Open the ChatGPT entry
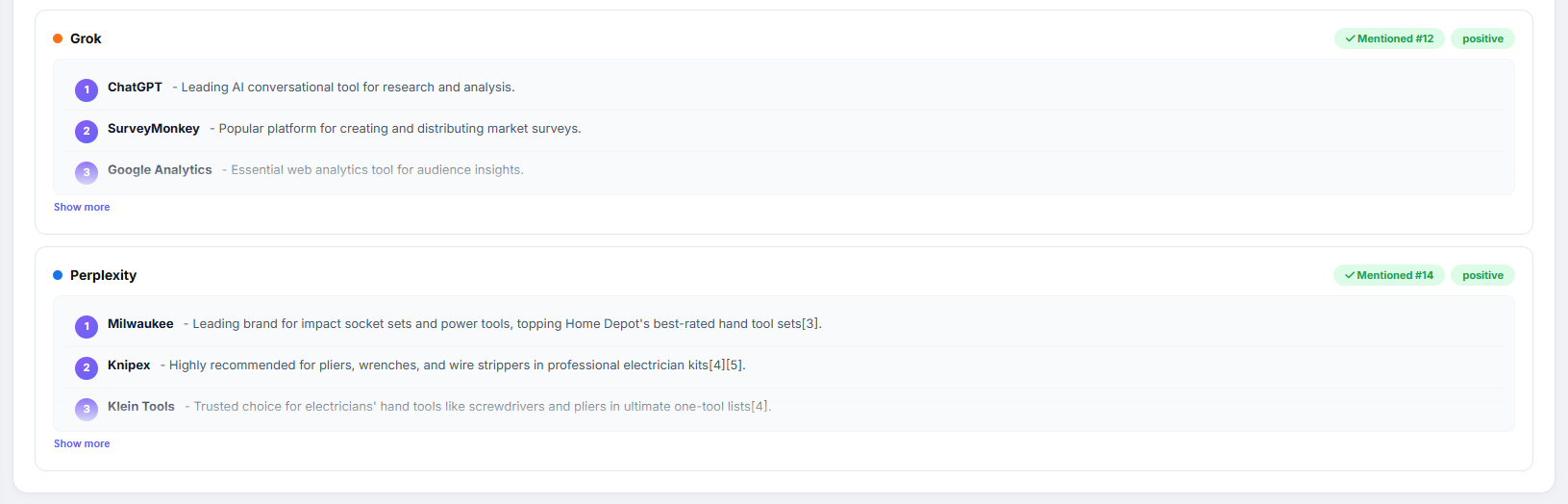Viewport: 1568px width, 504px height. 135,87
